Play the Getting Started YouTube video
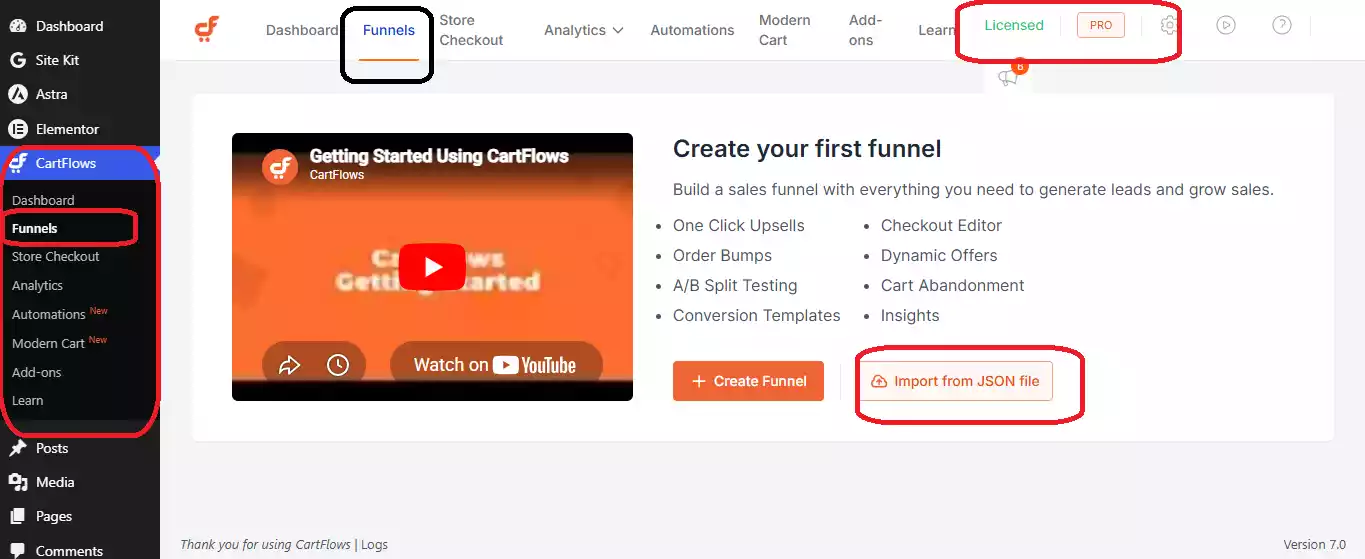The width and height of the screenshot is (1365, 559). click(x=432, y=267)
